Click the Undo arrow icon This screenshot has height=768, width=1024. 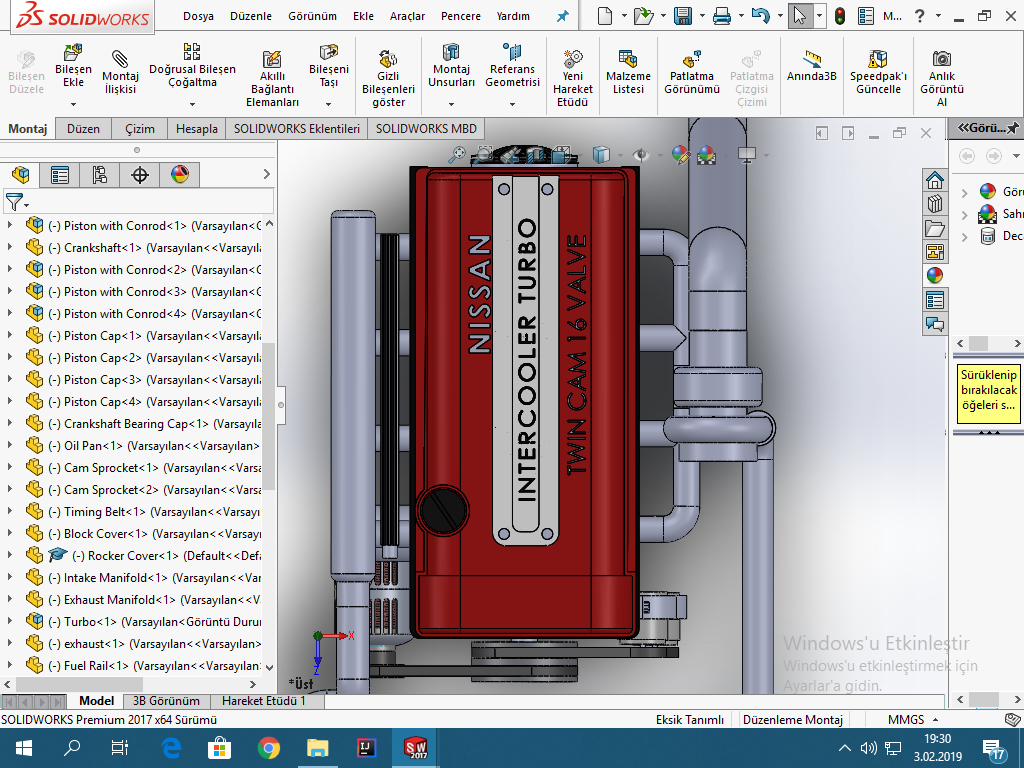(x=760, y=16)
